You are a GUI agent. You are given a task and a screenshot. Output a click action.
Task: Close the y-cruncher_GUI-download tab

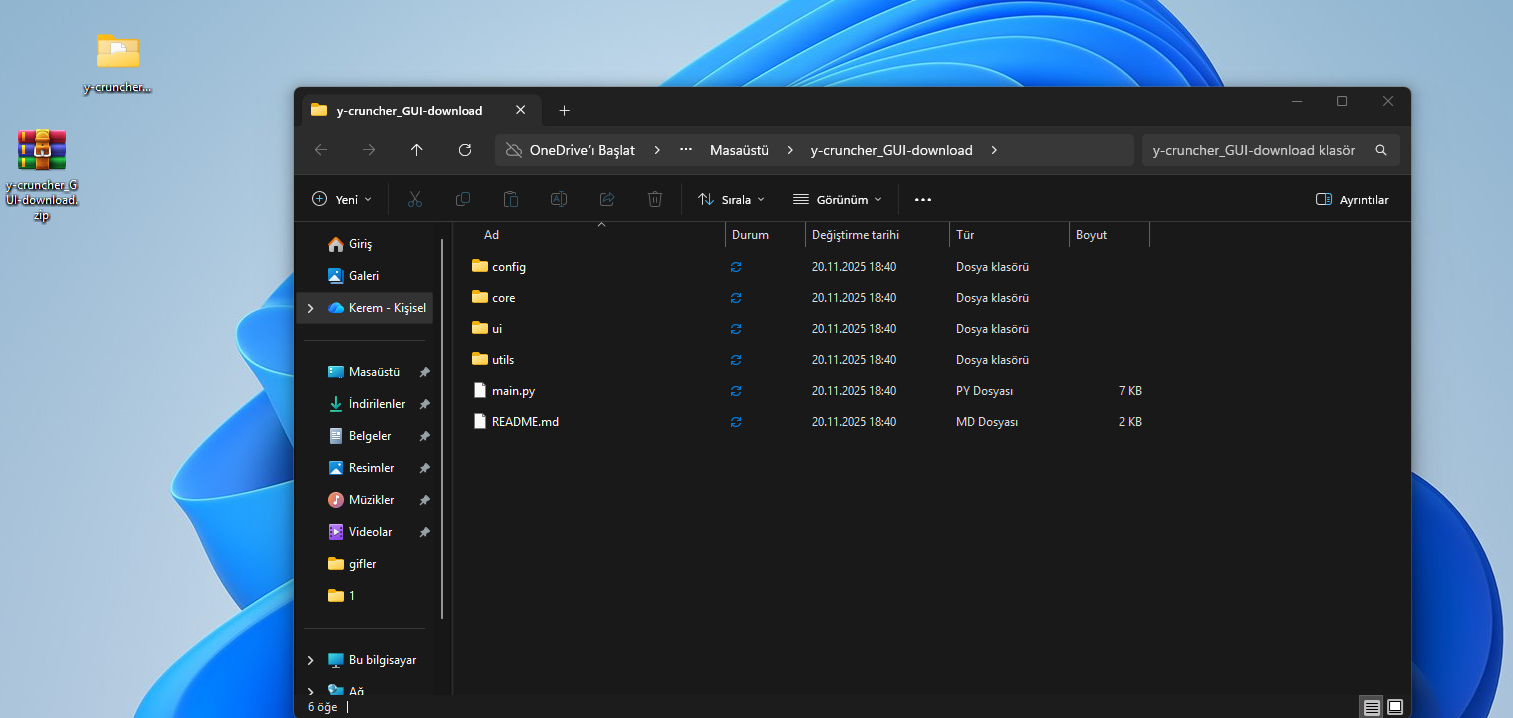(x=520, y=110)
